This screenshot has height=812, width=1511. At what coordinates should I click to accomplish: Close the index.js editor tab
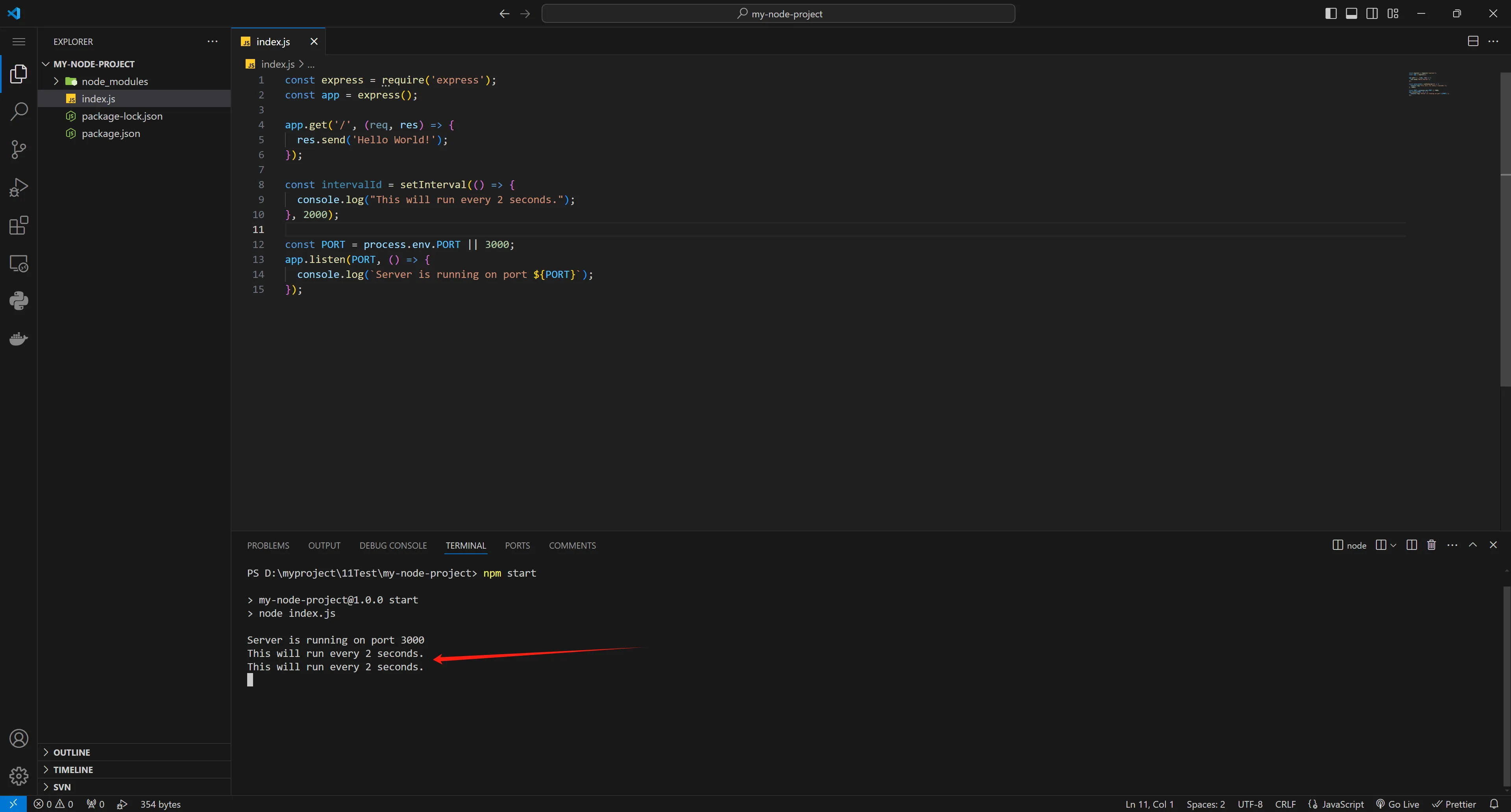[x=314, y=42]
